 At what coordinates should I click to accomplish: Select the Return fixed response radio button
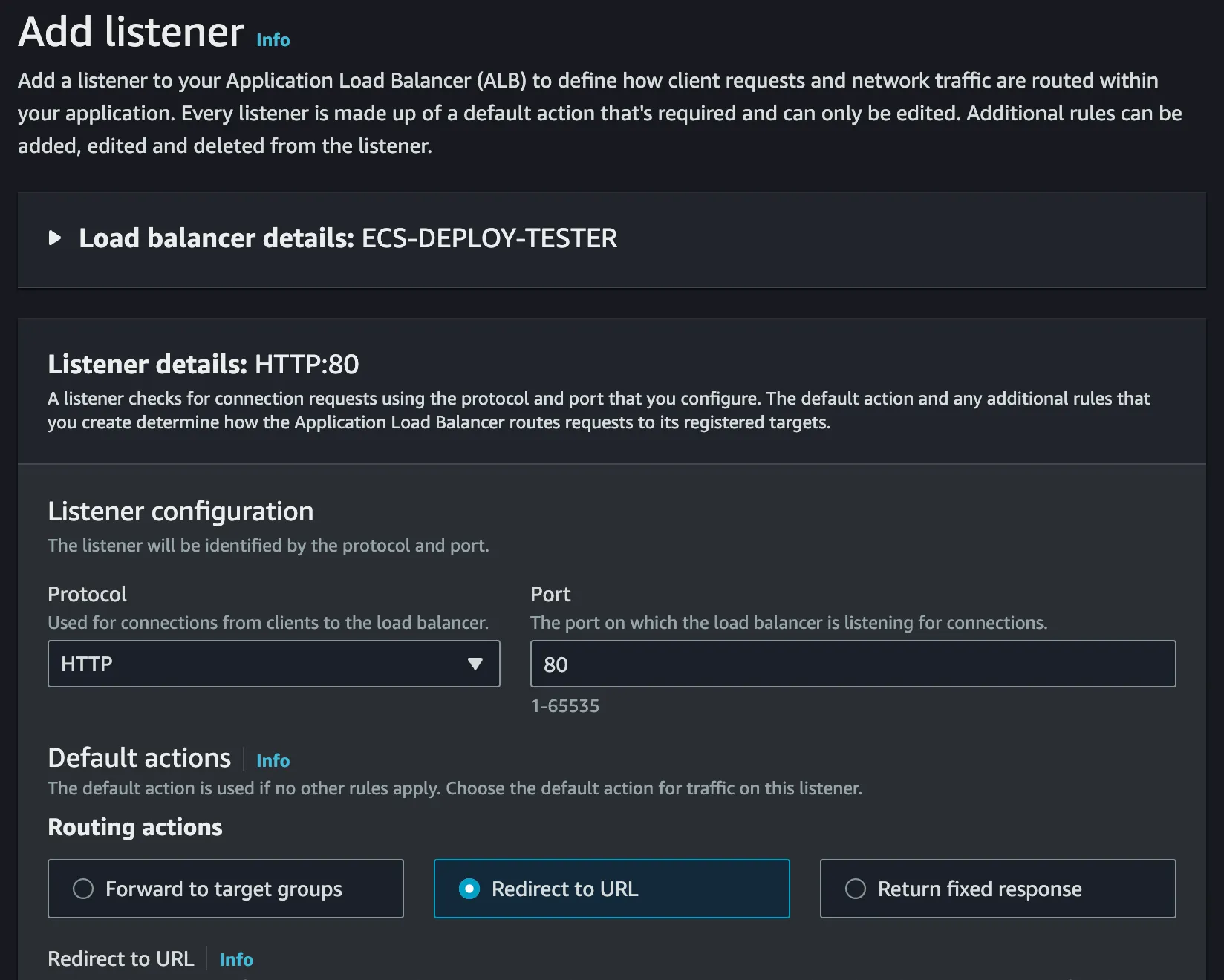856,889
